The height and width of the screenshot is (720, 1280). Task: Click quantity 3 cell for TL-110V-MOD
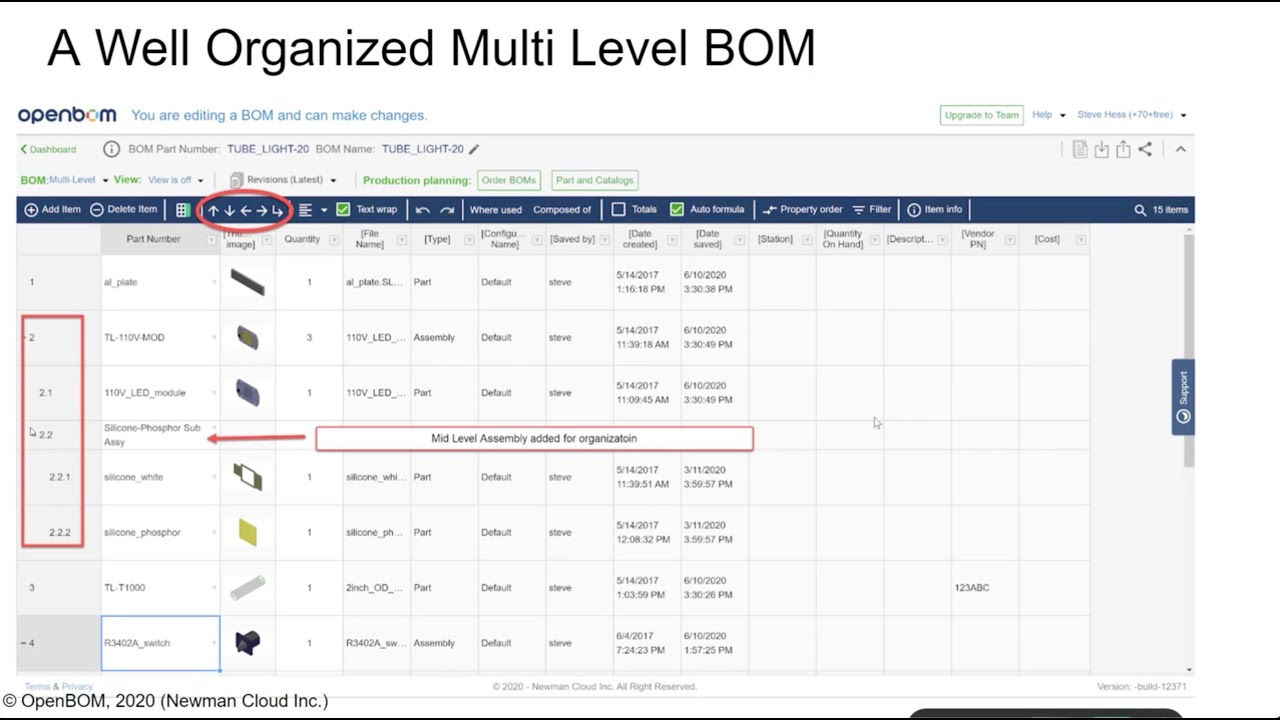pos(309,338)
